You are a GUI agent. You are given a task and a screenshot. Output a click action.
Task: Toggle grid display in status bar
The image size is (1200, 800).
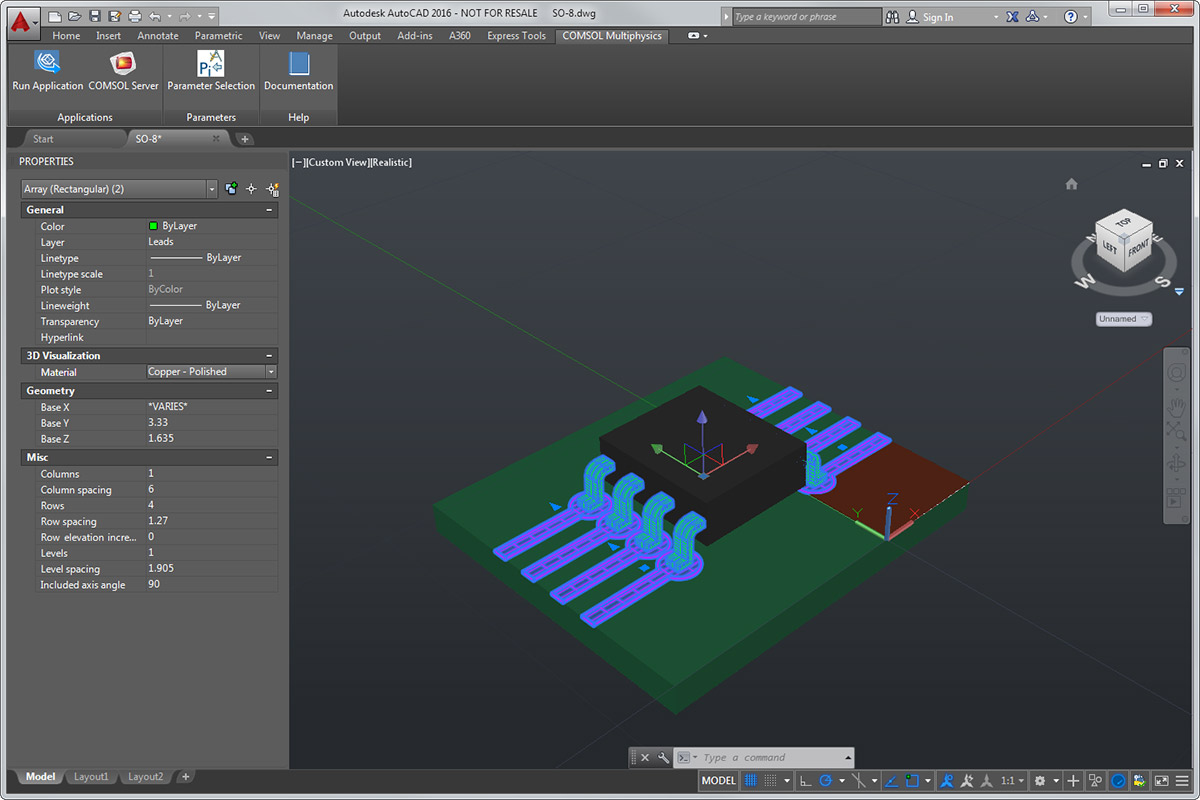click(x=751, y=781)
